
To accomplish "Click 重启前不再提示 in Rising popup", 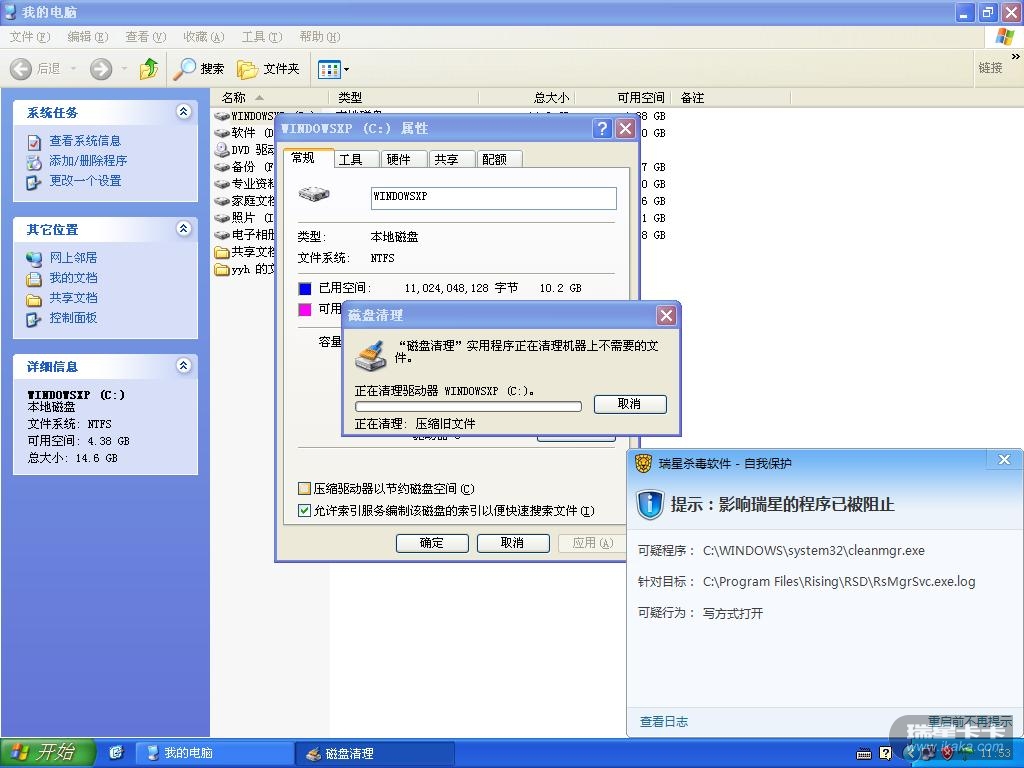I will click(x=969, y=721).
